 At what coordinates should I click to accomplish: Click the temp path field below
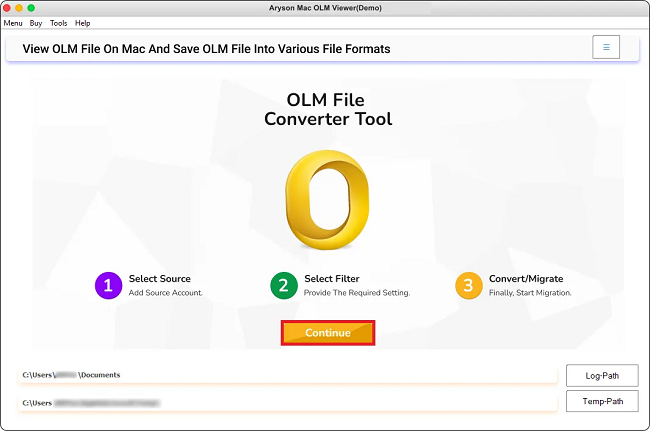tap(288, 403)
